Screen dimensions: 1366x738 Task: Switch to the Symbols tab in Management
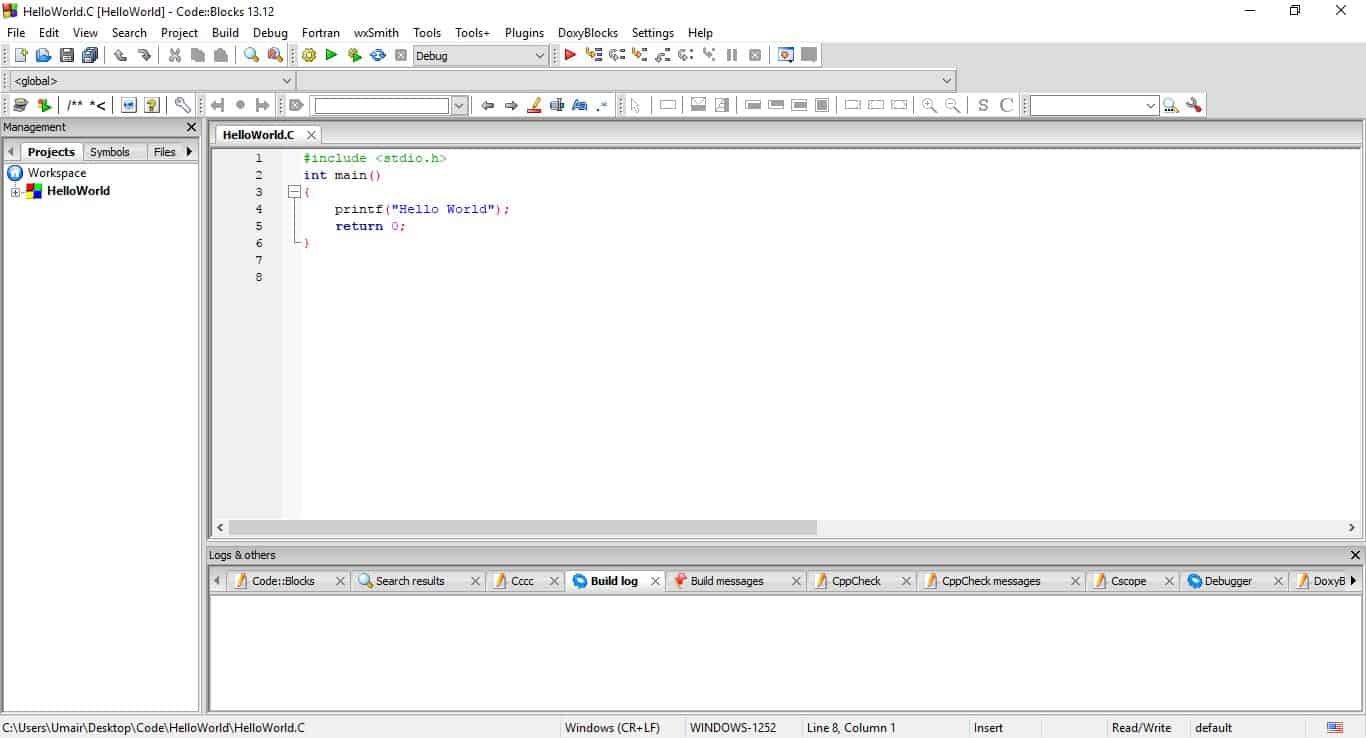point(112,151)
